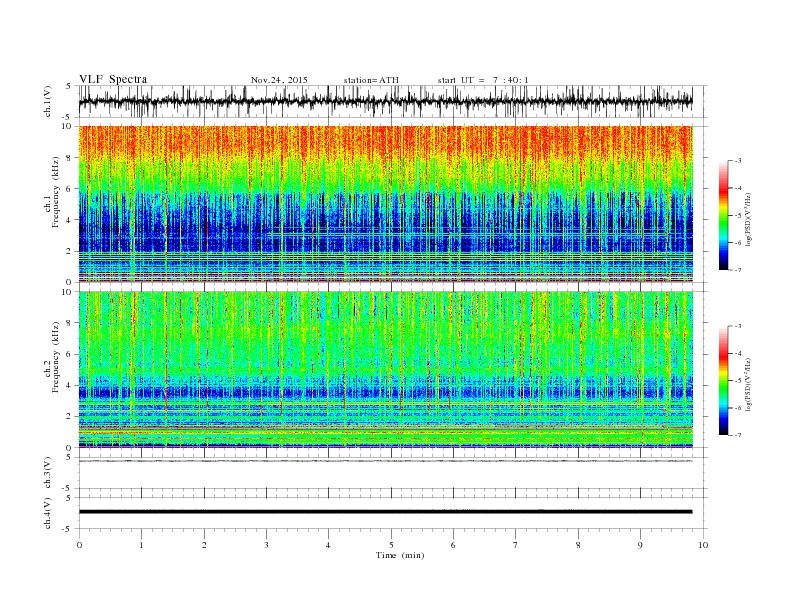The height and width of the screenshot is (612, 792).
Task: Click the "8" minute tick label
Action: click(578, 545)
